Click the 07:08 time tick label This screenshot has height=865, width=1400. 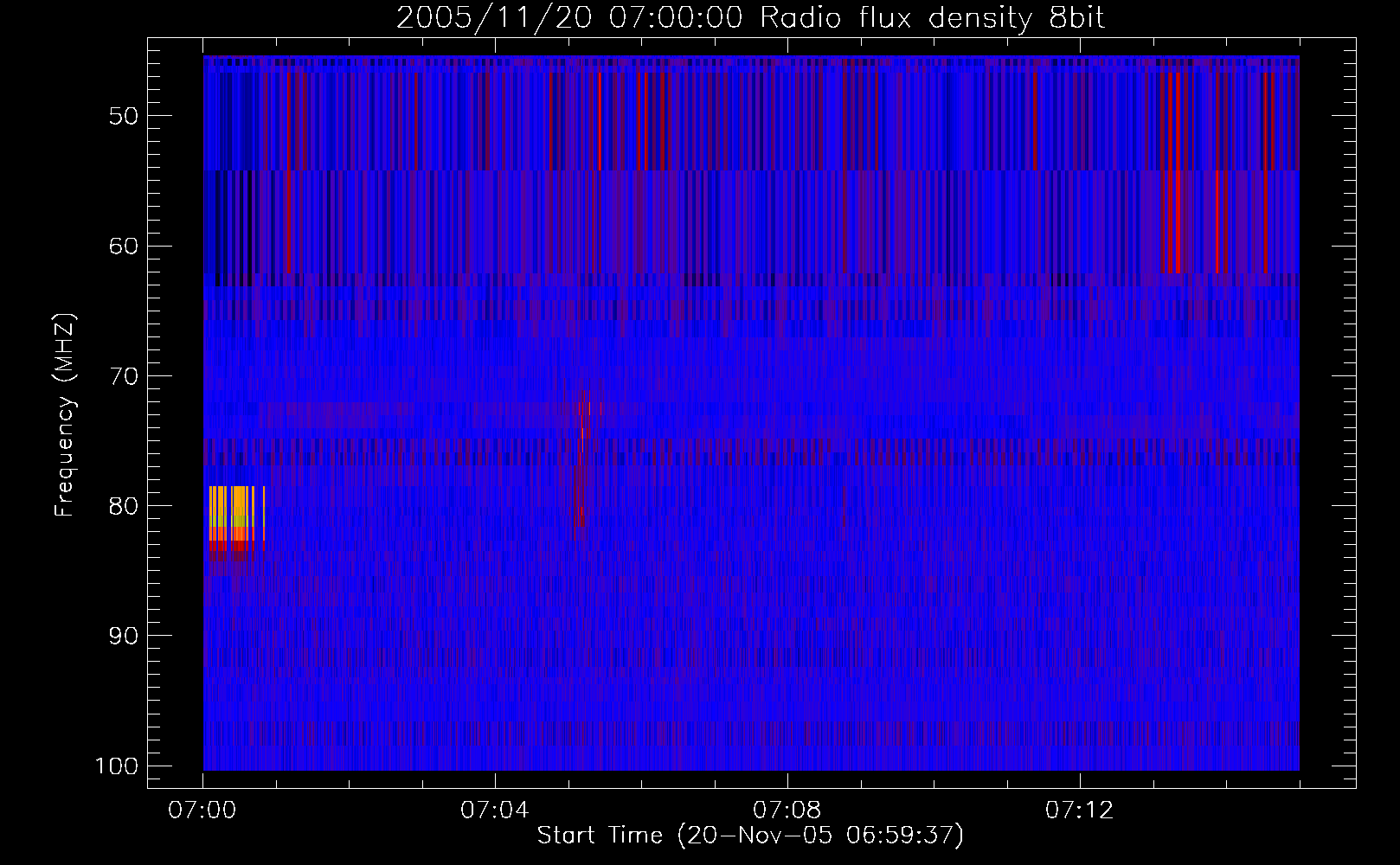coord(787,811)
